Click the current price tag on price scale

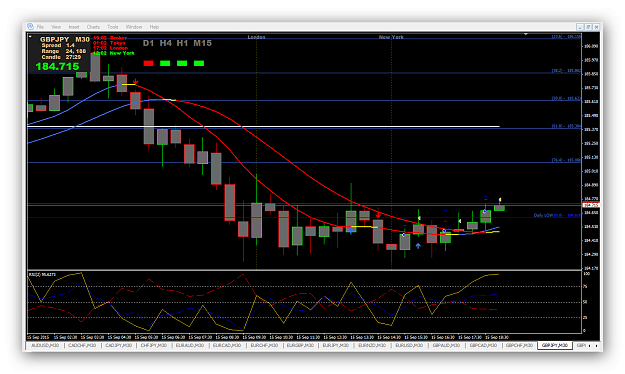591,205
